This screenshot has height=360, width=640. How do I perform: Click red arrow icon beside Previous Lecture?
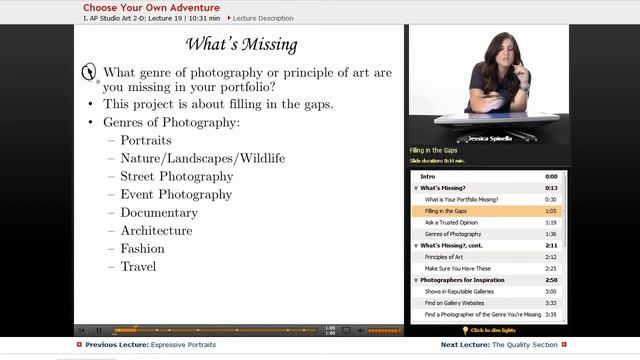[79, 344]
